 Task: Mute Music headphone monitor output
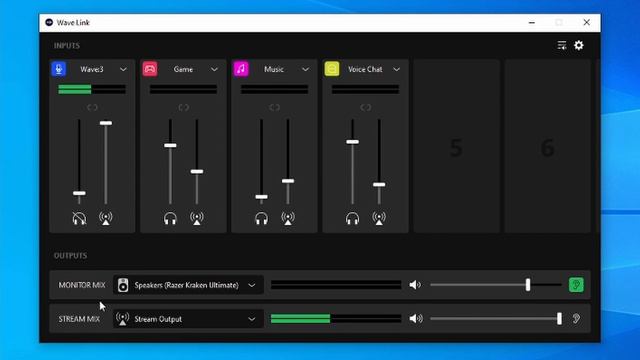[261, 218]
